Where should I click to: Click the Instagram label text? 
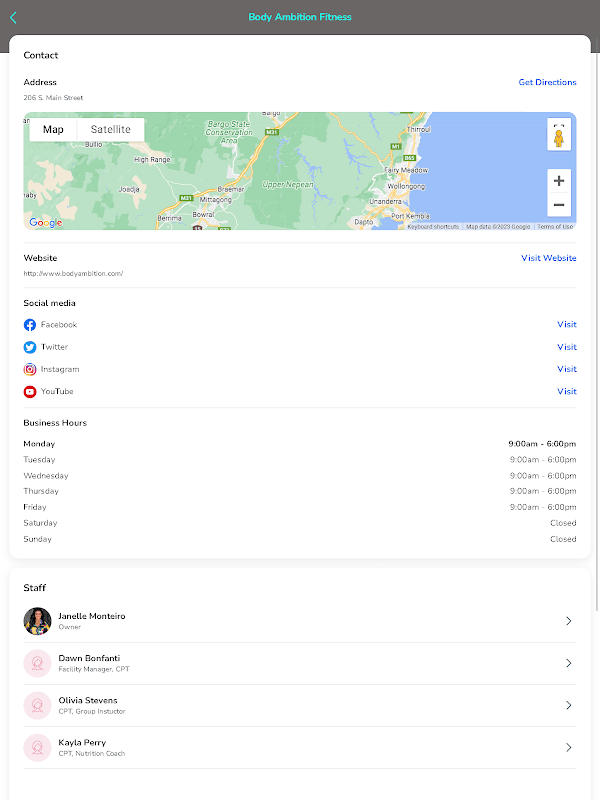60,369
